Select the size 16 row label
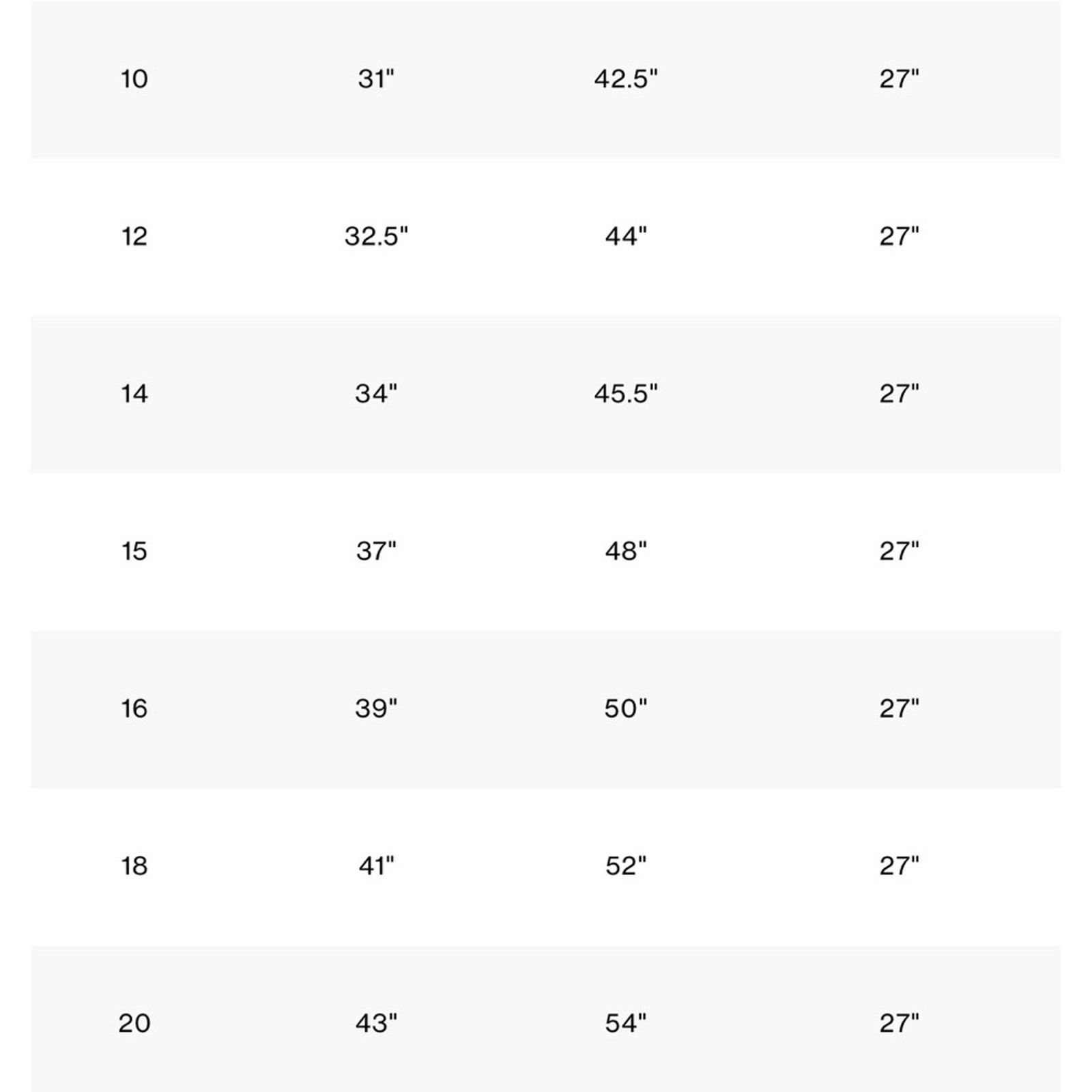This screenshot has width=1092, height=1092. click(x=134, y=709)
